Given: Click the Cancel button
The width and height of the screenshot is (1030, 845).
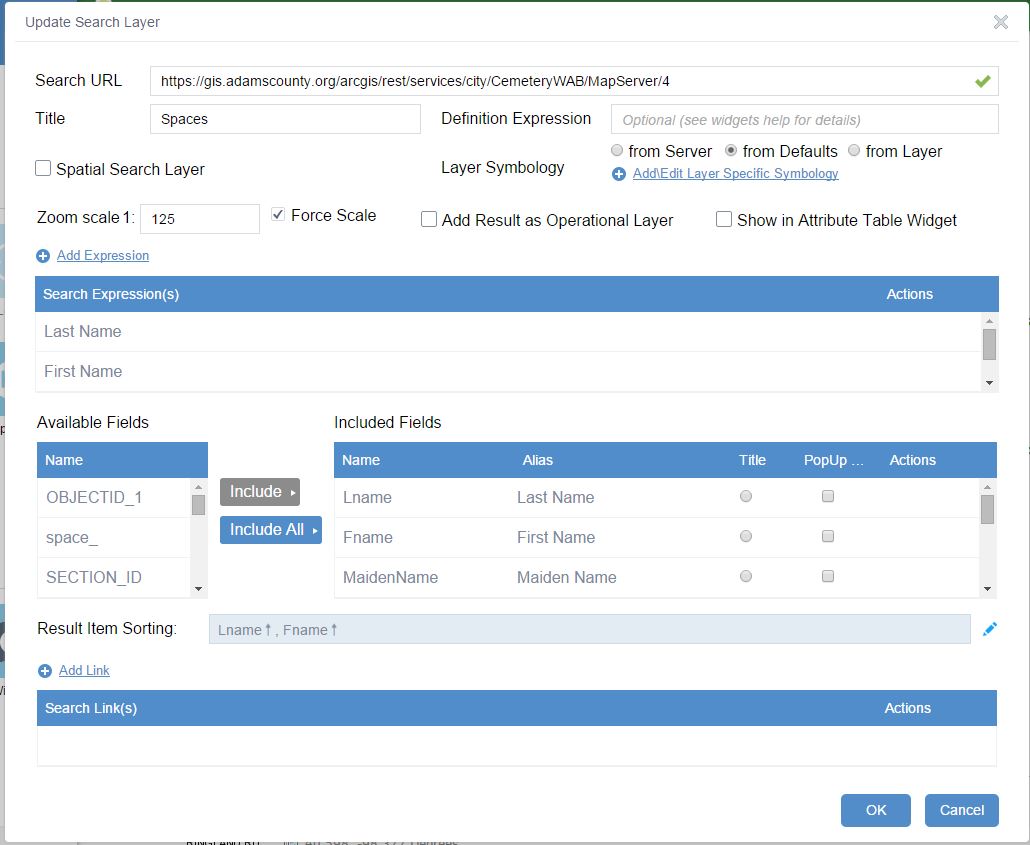Looking at the screenshot, I should pyautogui.click(x=962, y=810).
